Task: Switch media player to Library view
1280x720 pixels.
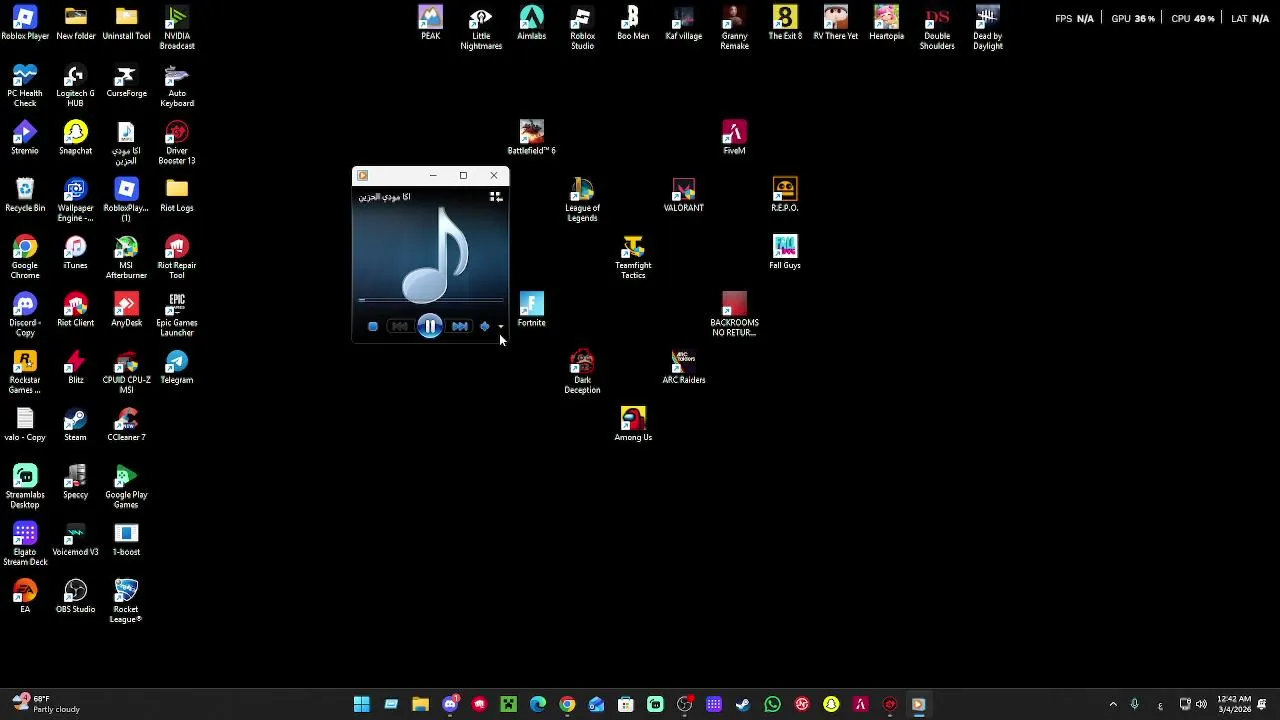Action: tap(495, 197)
